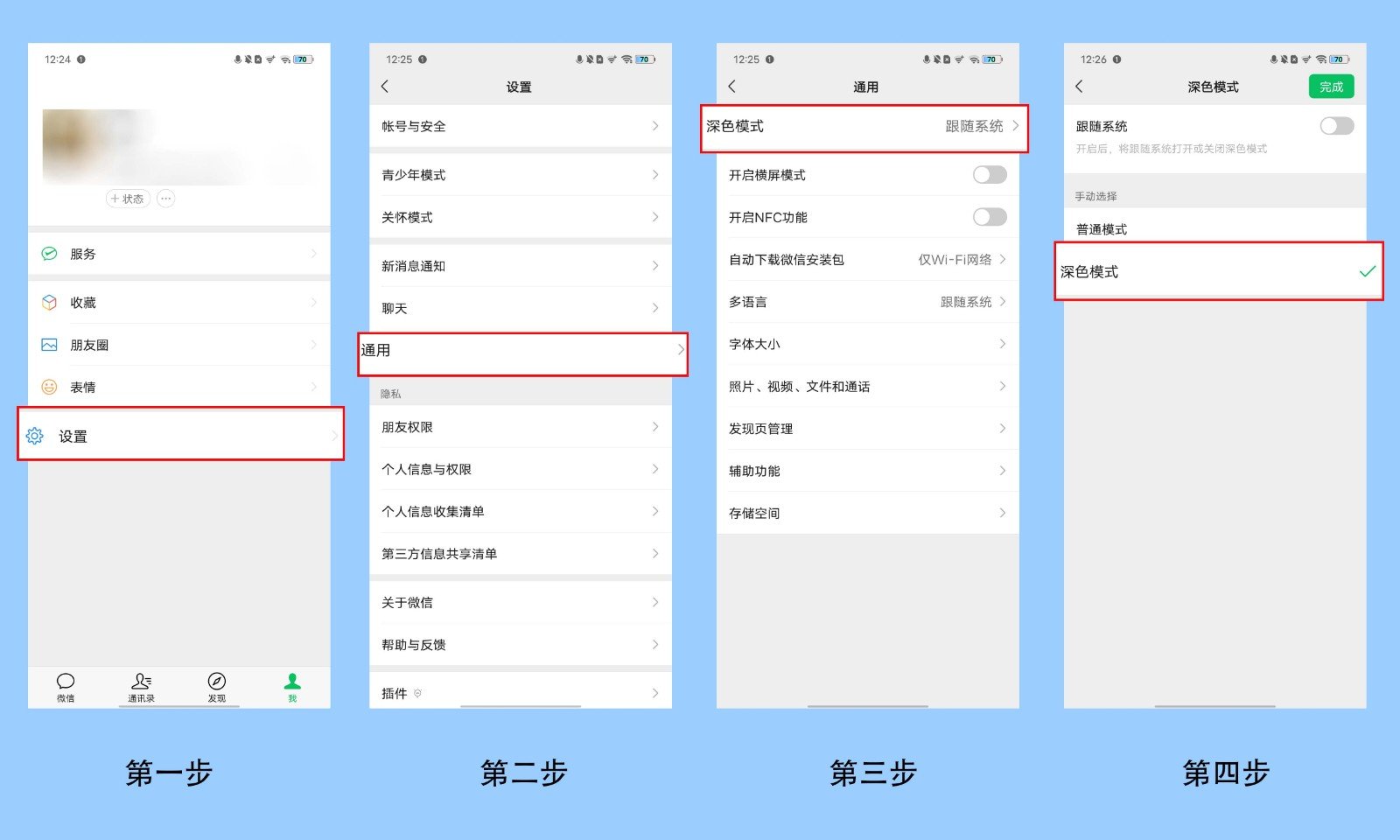Tap the Contacts 通讯录 tab icon
Screen dimensions: 1400x840
tap(140, 686)
